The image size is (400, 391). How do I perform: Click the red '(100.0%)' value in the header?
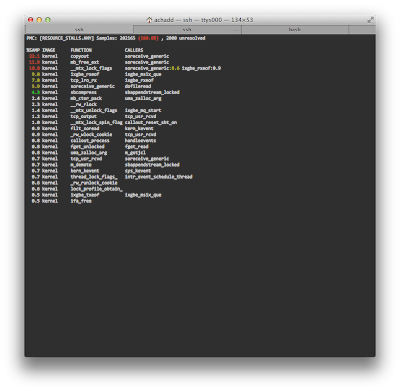[x=148, y=38]
